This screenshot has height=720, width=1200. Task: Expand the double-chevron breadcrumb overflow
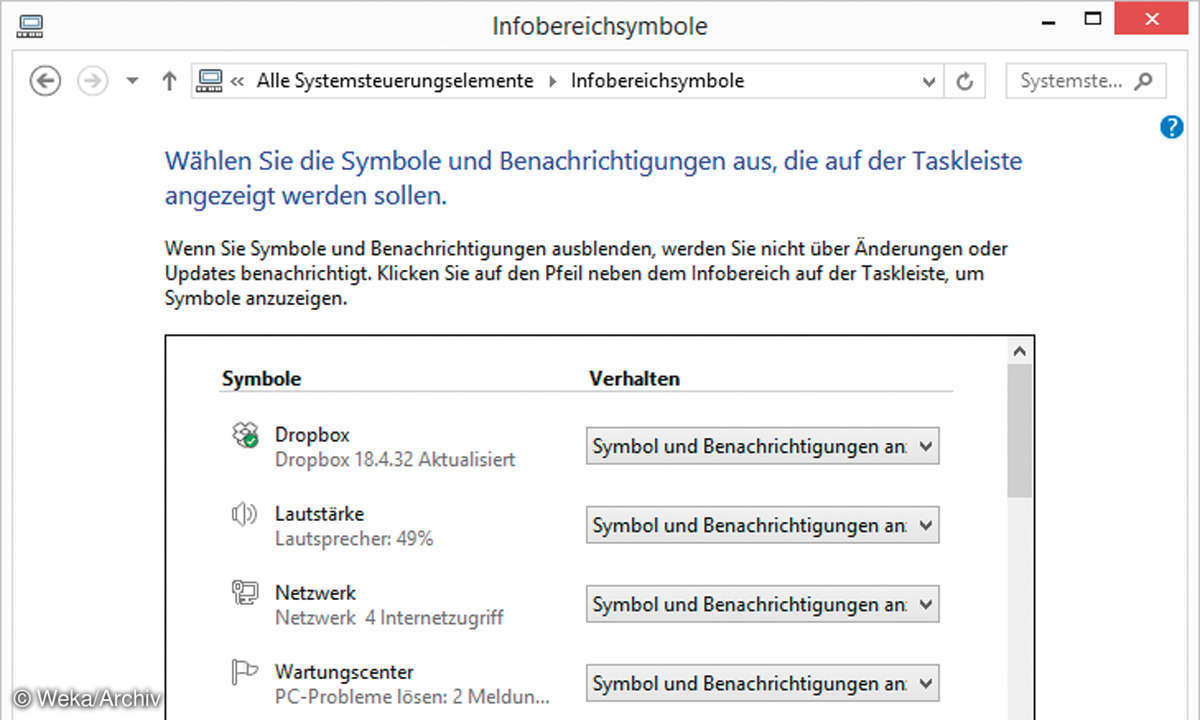[238, 82]
